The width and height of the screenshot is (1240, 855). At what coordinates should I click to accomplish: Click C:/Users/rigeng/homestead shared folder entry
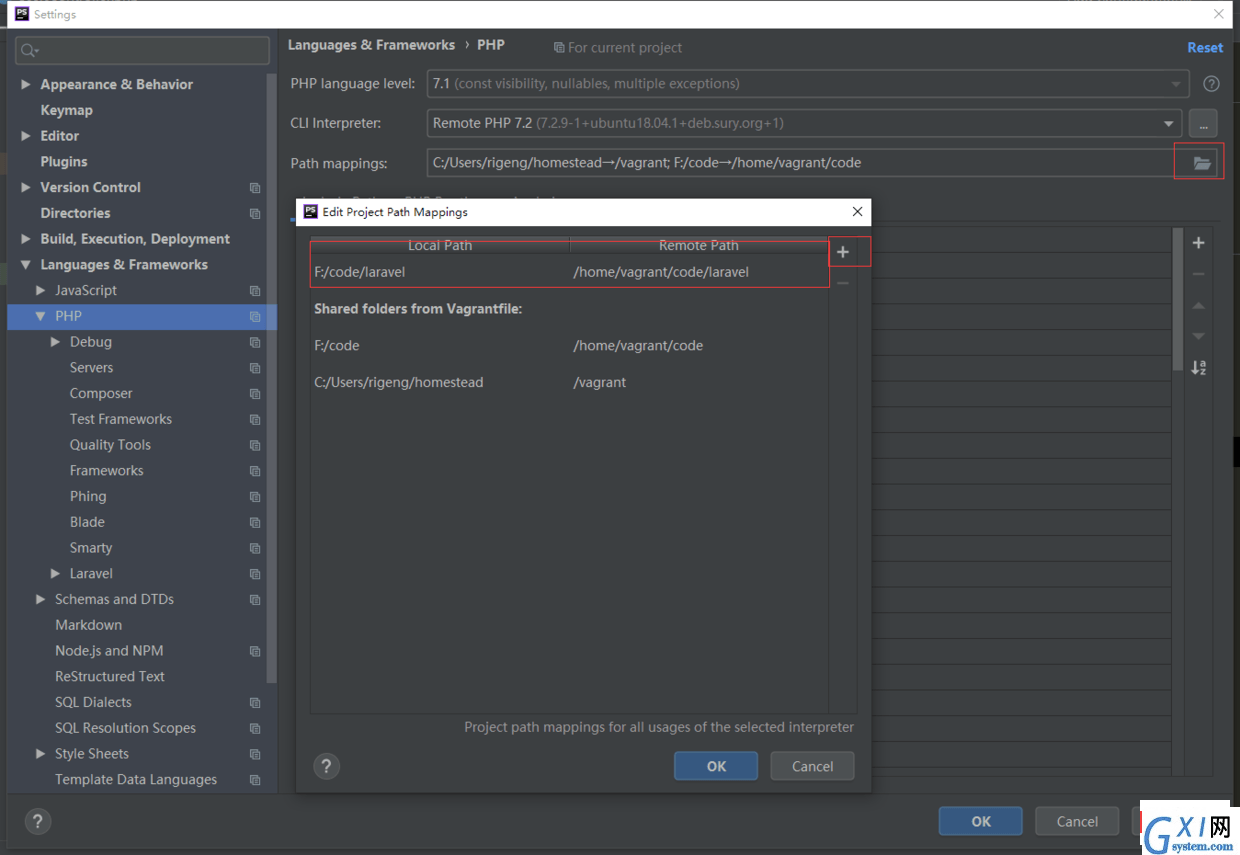click(398, 383)
